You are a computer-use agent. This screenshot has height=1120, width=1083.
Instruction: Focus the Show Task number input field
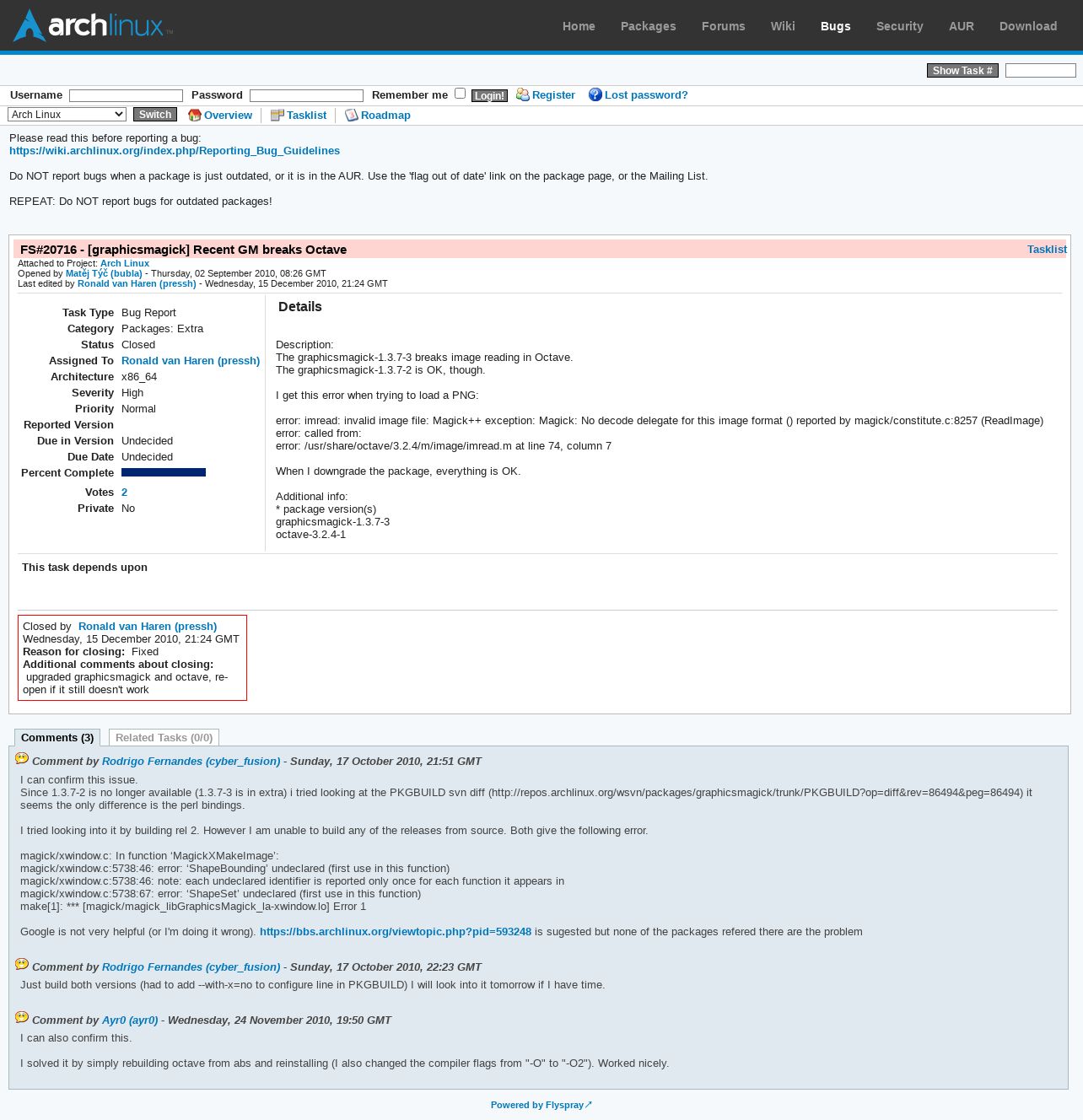coord(1040,71)
